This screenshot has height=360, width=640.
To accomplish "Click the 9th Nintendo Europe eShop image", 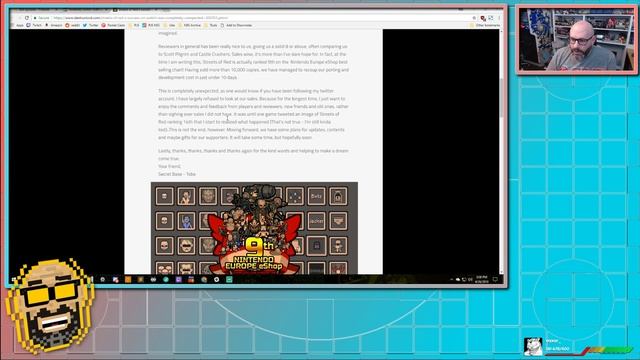I will pos(254,228).
